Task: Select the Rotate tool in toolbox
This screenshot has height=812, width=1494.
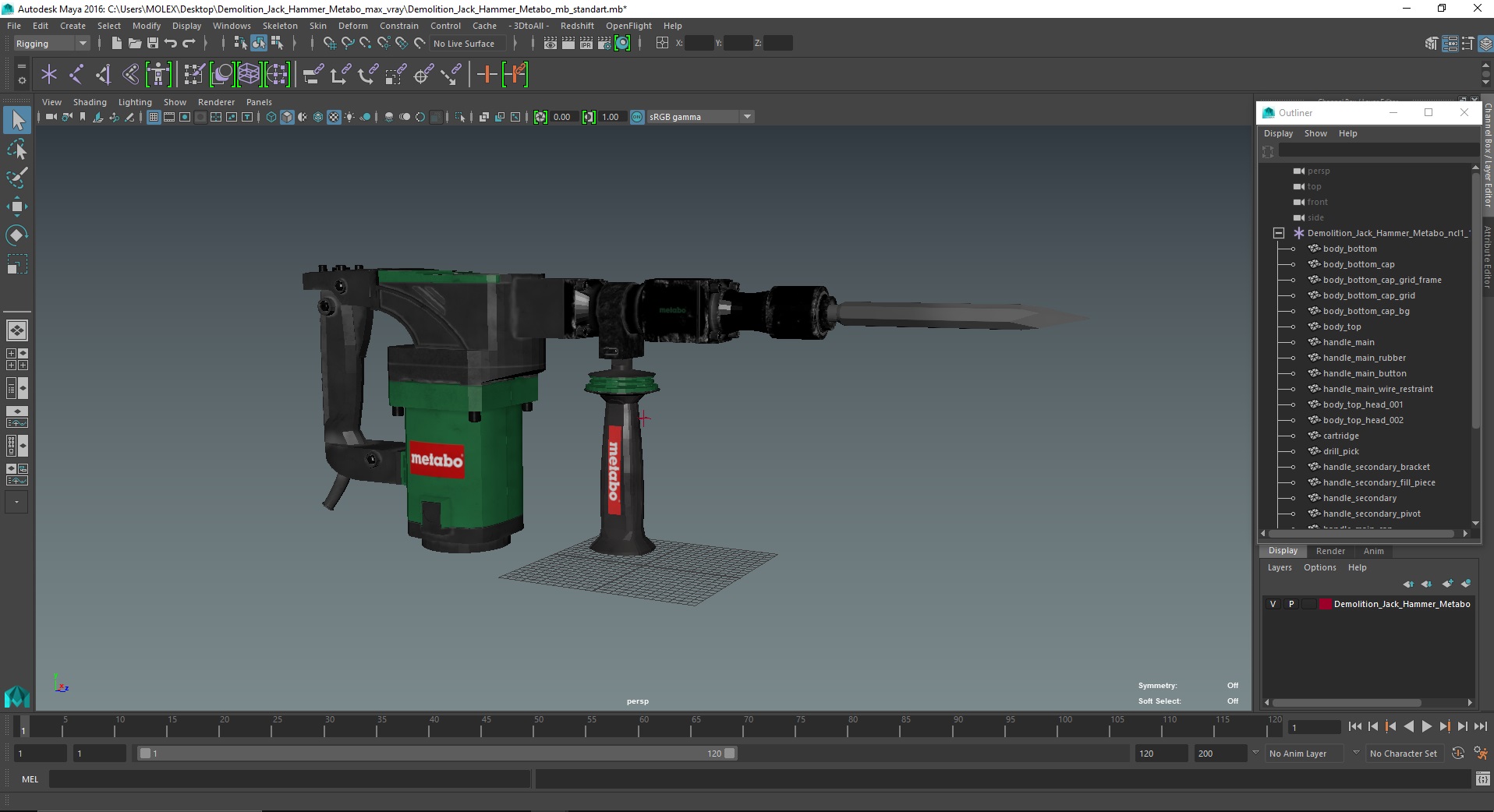Action: pos(17,235)
